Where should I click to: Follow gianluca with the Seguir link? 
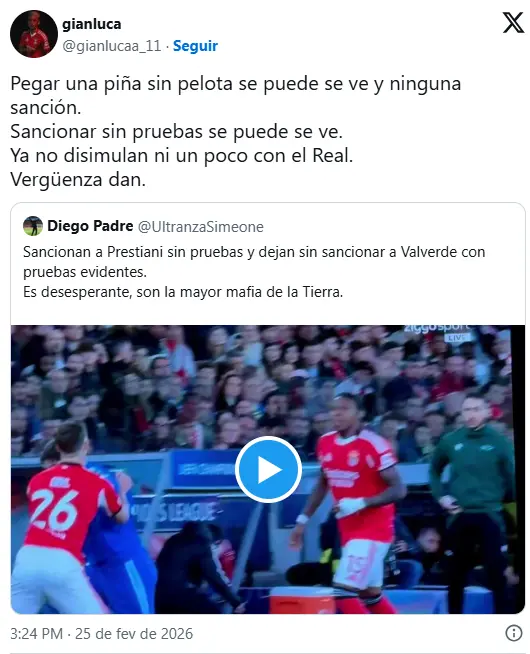(x=195, y=45)
